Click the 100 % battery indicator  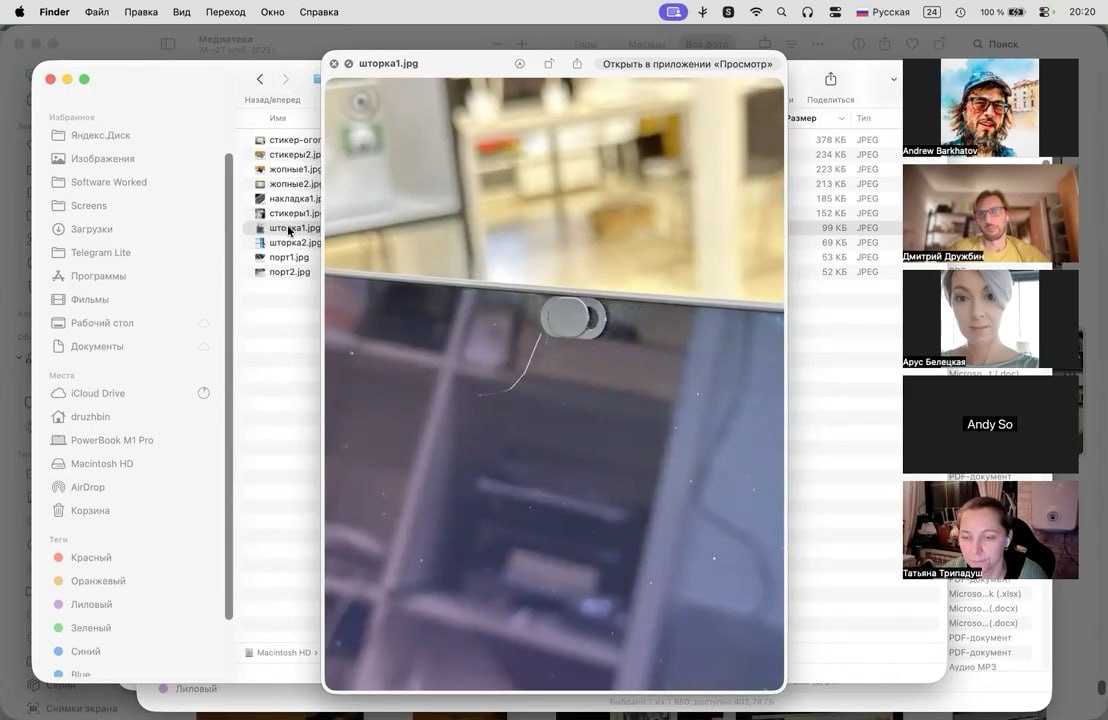pos(1002,12)
